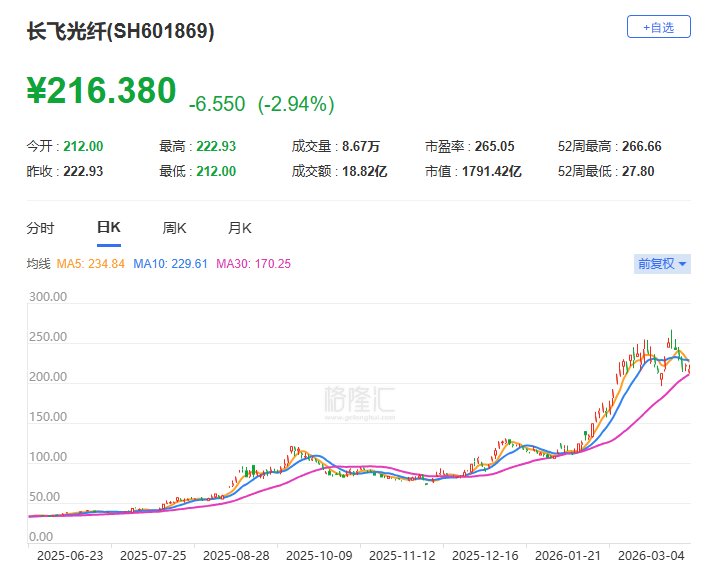Click the 150.00 price axis label
This screenshot has height=570, width=708.
(48, 417)
